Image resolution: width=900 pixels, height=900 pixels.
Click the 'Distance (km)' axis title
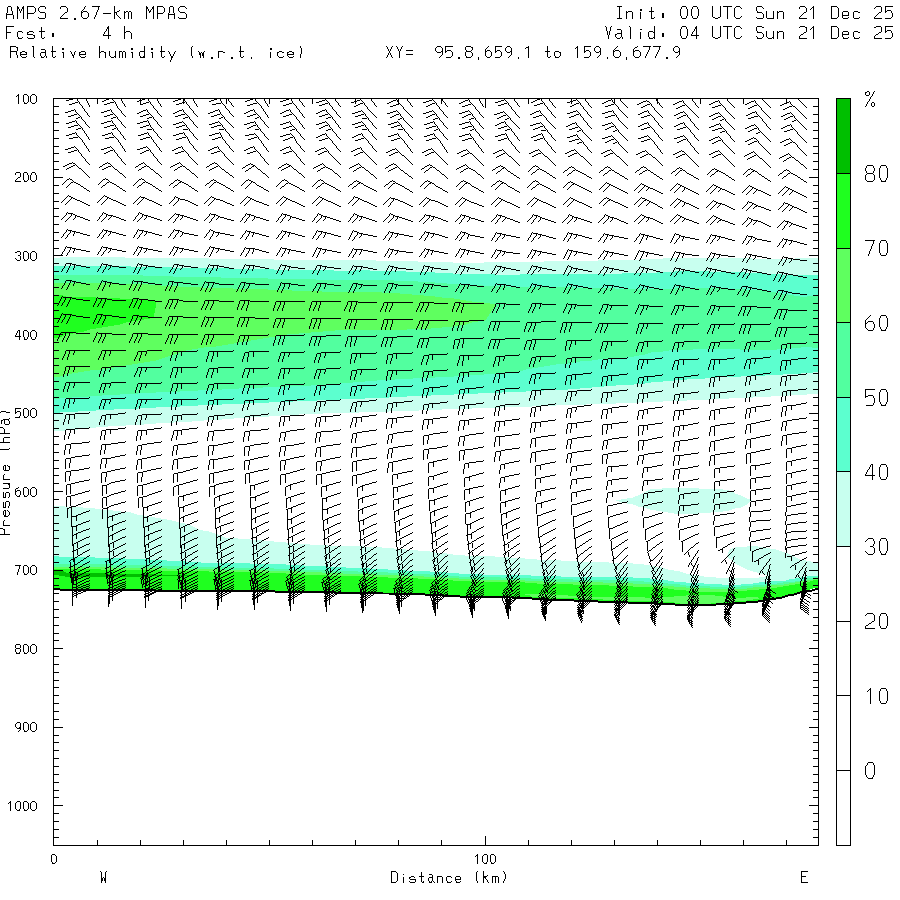pyautogui.click(x=449, y=878)
